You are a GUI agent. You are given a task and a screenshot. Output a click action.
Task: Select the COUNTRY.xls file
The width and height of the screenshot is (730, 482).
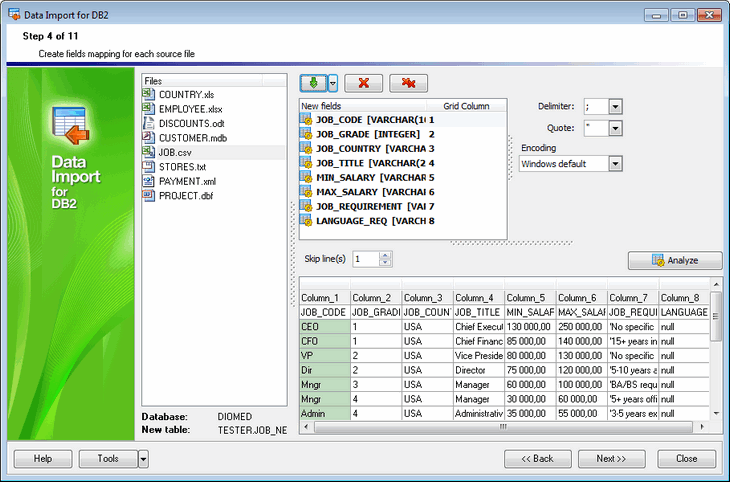pos(186,94)
